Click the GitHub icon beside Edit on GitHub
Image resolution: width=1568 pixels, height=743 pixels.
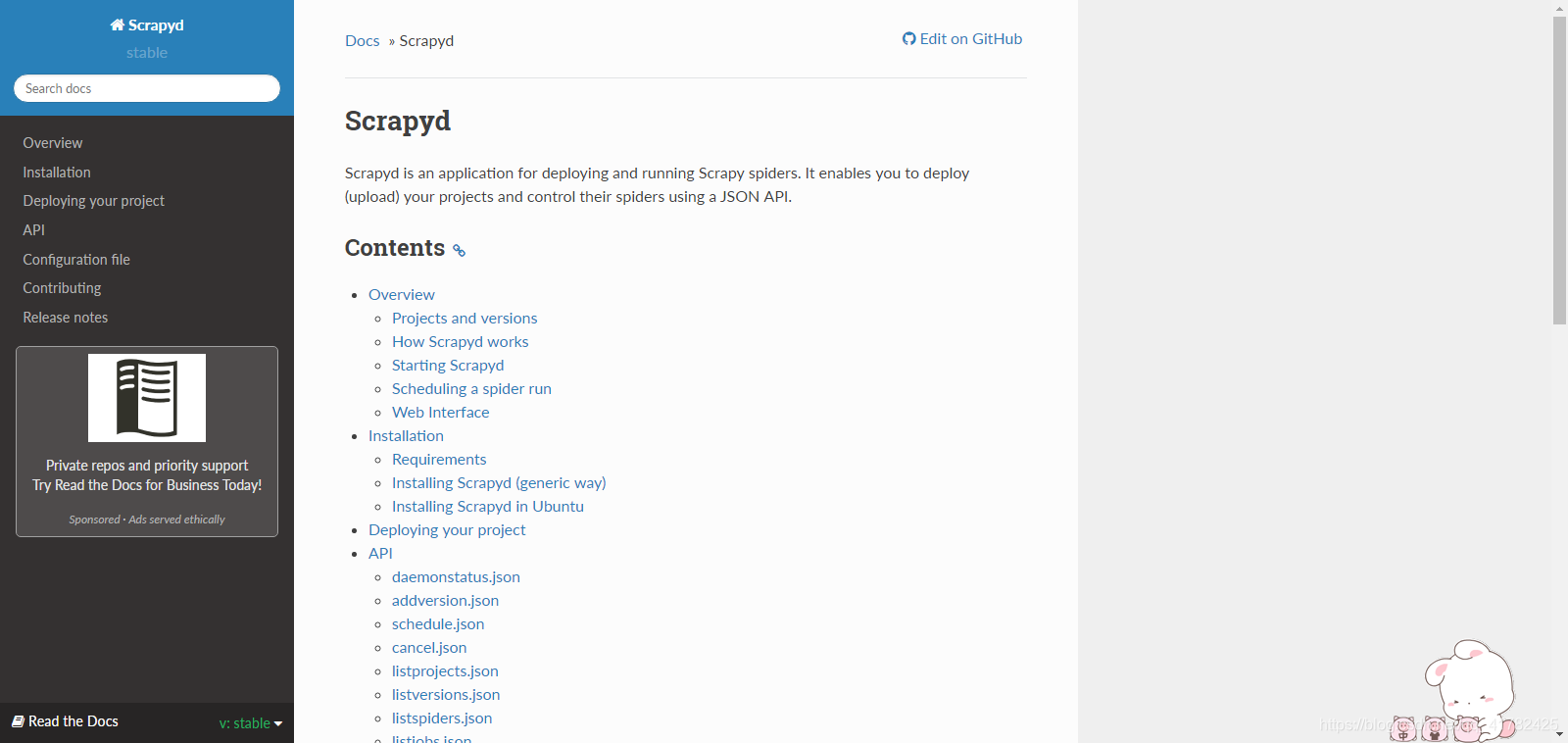point(909,39)
